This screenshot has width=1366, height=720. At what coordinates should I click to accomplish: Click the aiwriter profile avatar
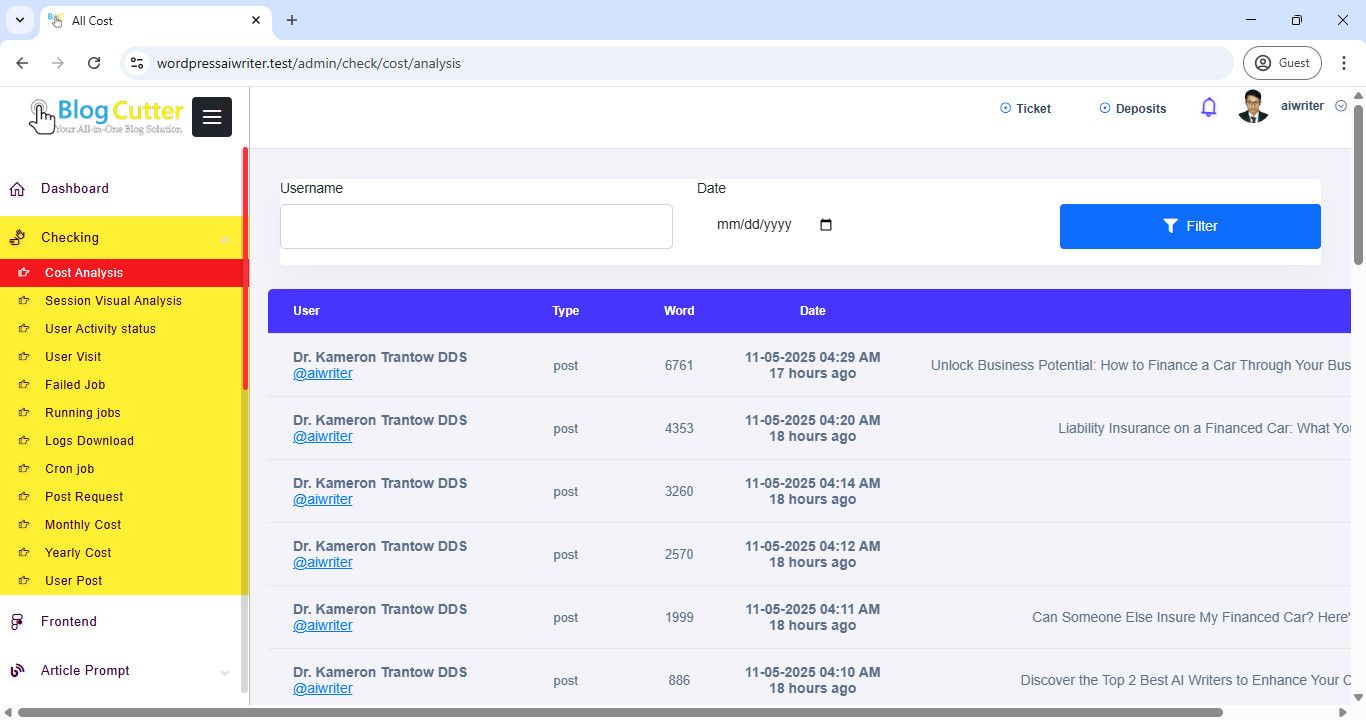[x=1252, y=107]
